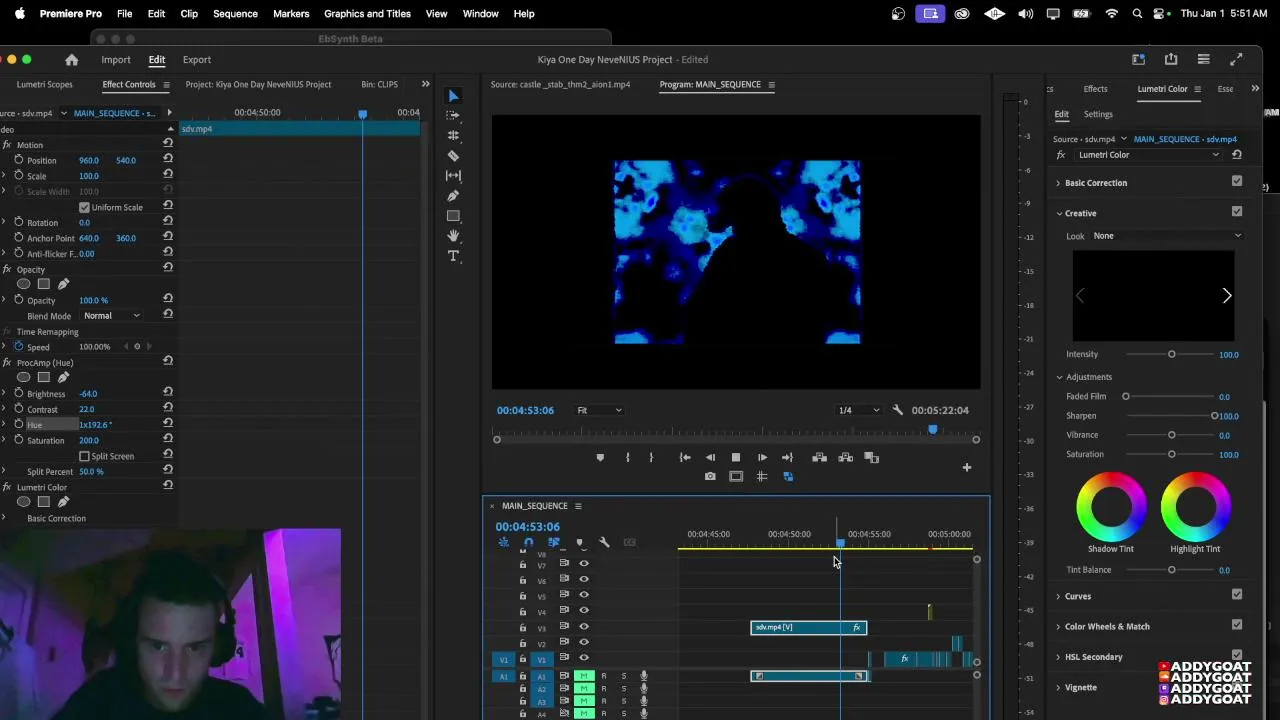Collapse the Adjustments group
Viewport: 1280px width, 720px height.
coord(1060,377)
